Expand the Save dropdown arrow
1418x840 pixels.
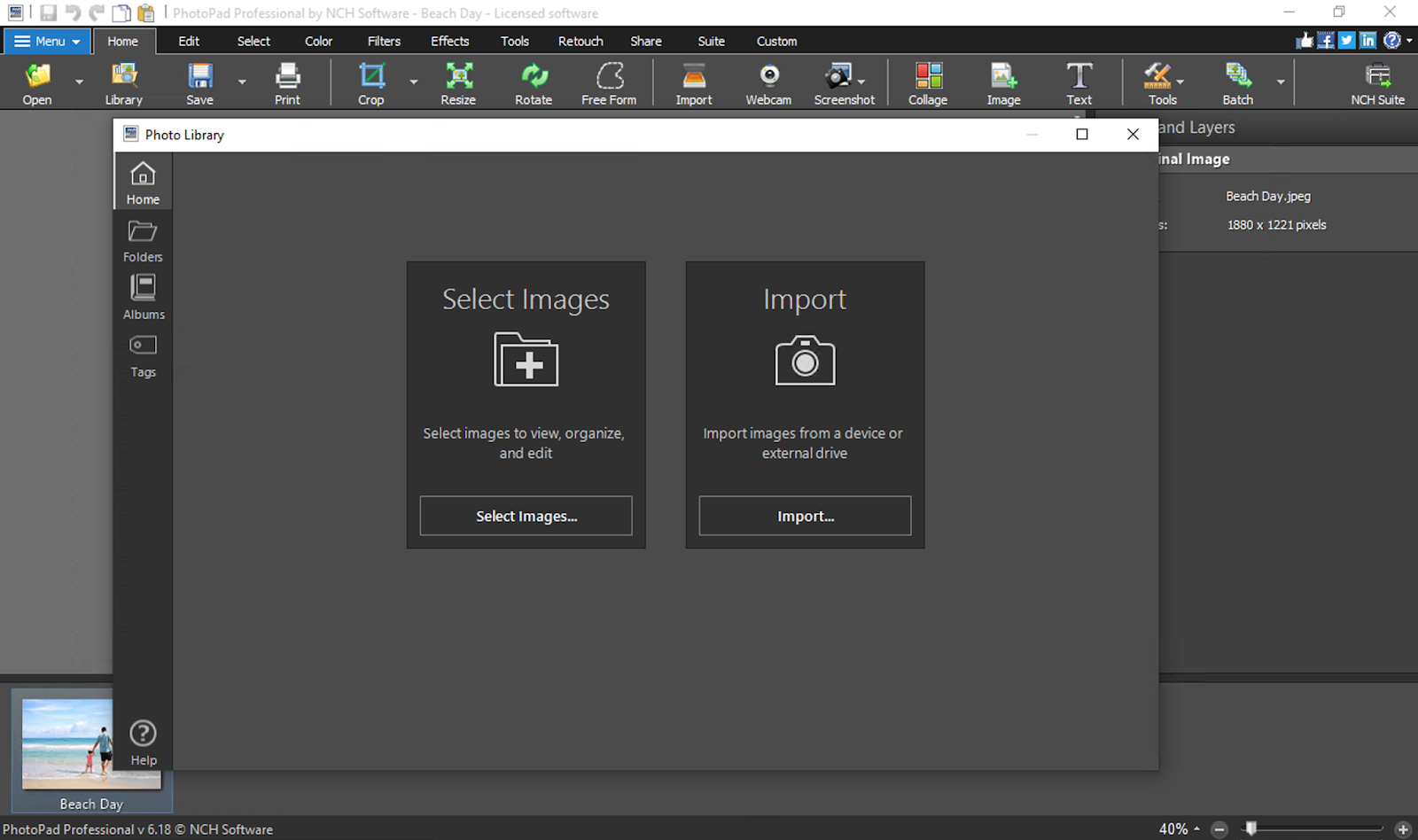(242, 82)
